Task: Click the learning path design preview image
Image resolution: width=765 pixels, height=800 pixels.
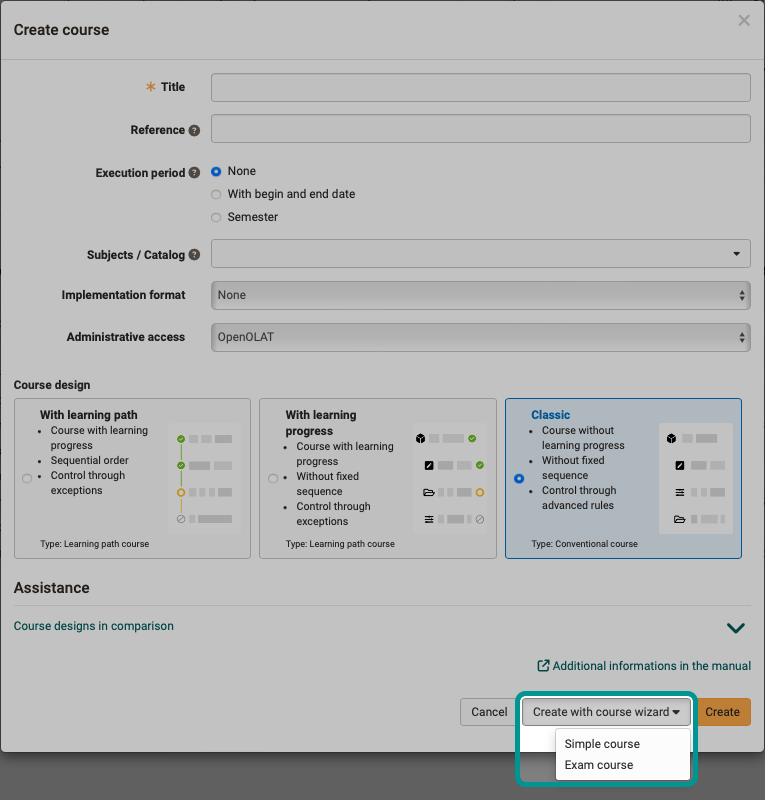Action: [205, 478]
